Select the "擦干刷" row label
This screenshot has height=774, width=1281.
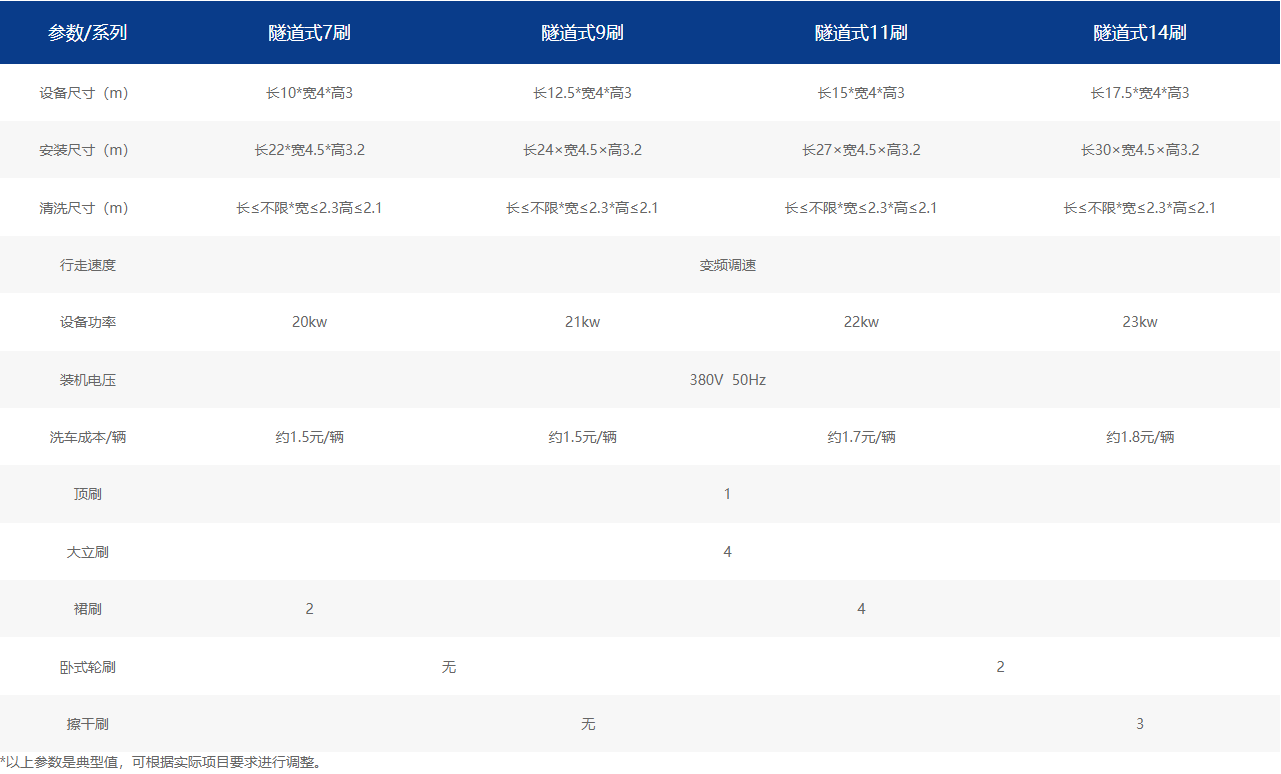[88, 724]
